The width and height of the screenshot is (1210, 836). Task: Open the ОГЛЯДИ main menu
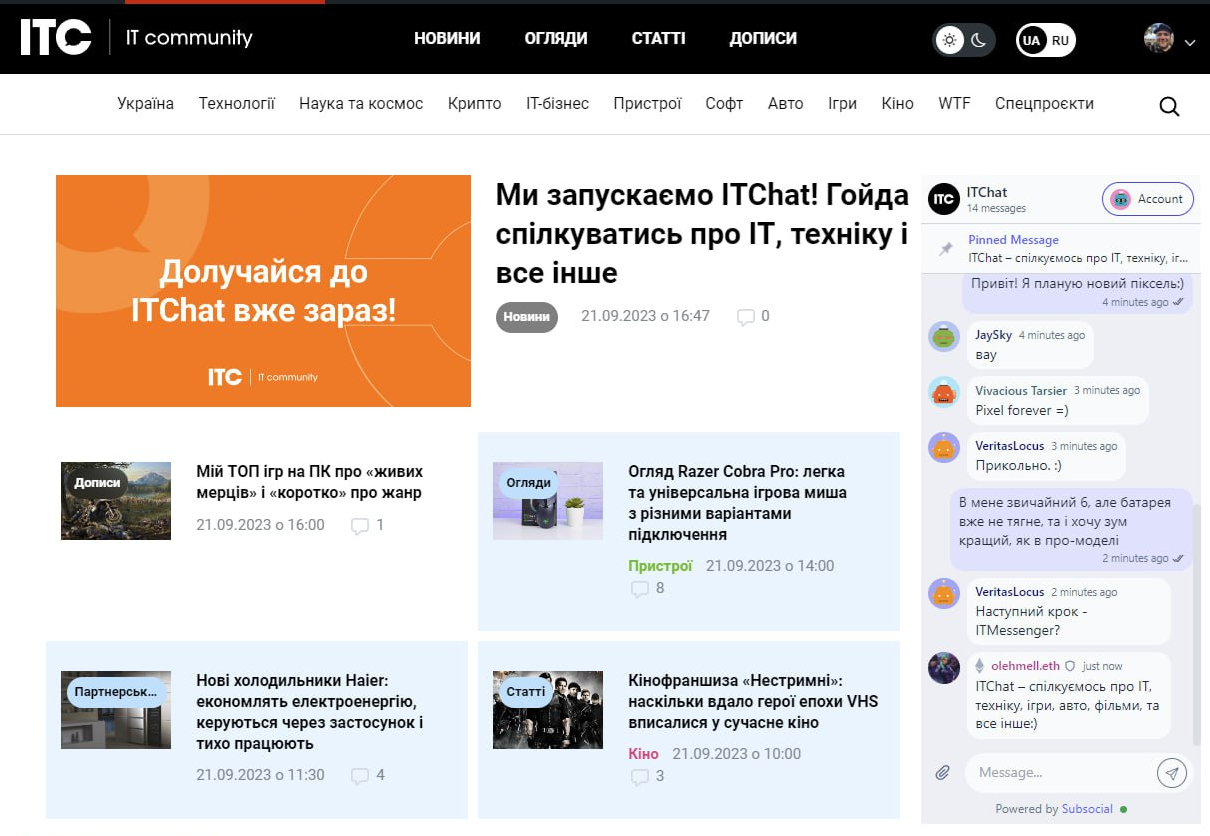556,39
